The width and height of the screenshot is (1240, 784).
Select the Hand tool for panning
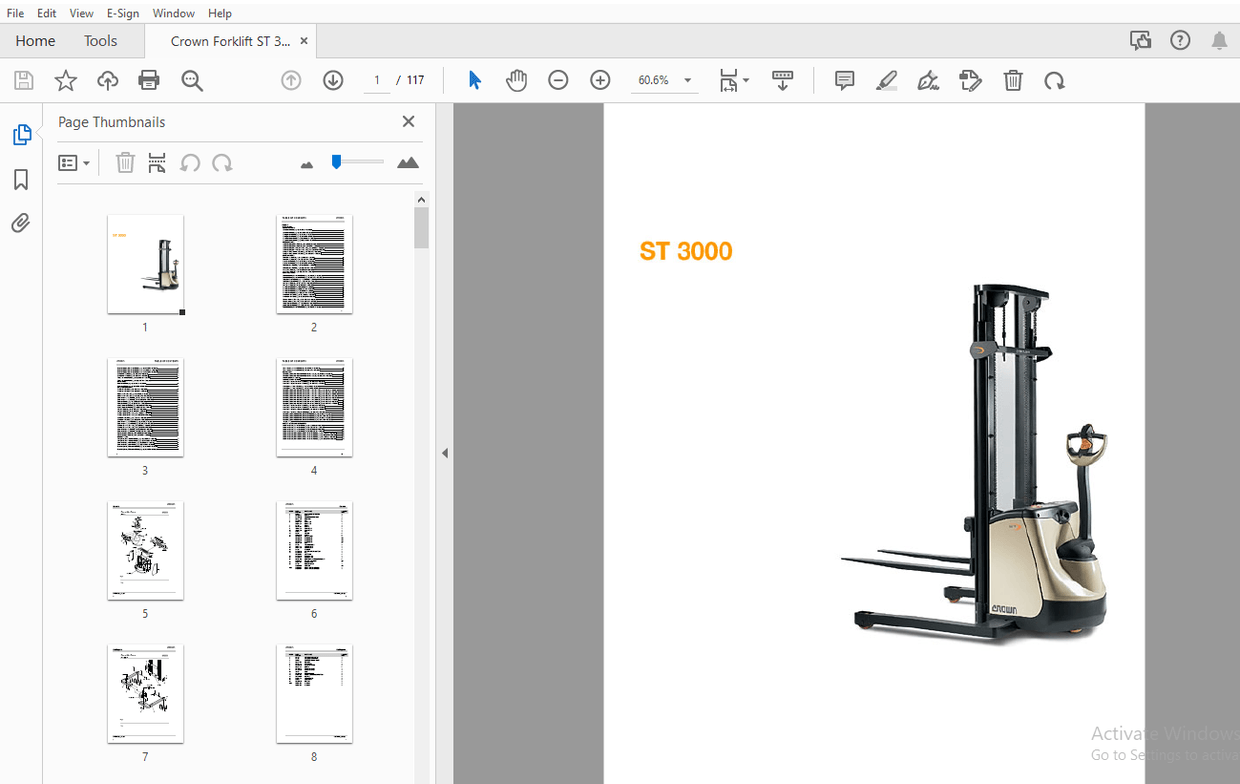(x=516, y=80)
